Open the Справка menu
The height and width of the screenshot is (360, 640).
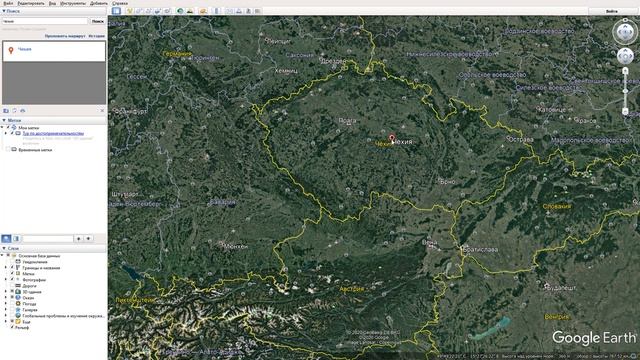pyautogui.click(x=120, y=3)
